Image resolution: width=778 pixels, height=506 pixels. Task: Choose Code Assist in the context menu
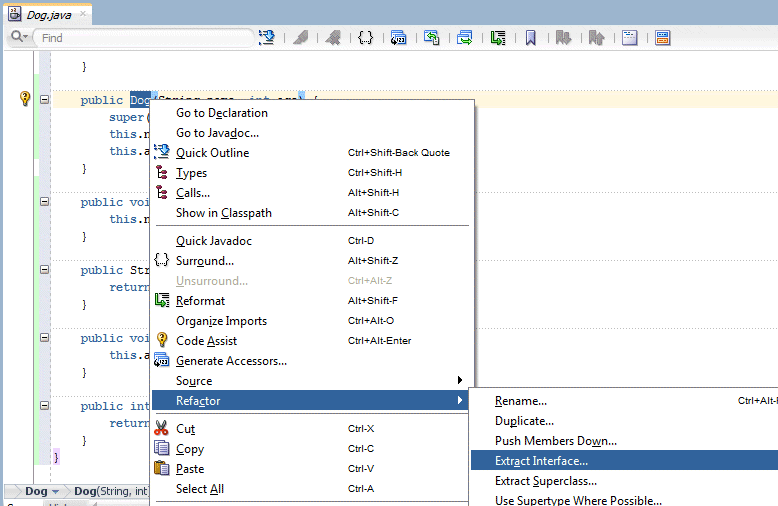tap(313, 341)
